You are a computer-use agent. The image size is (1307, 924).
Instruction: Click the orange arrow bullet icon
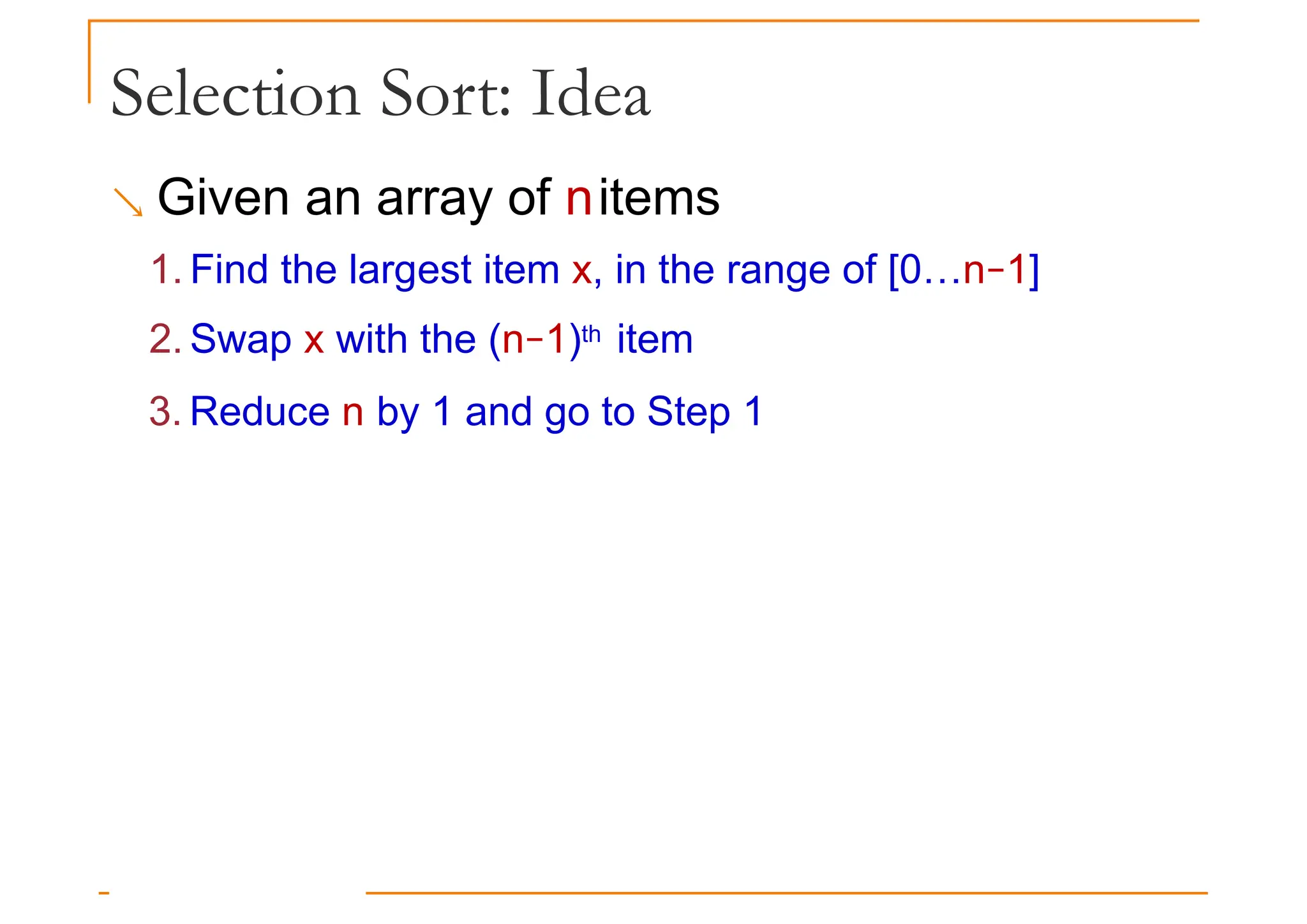(128, 202)
